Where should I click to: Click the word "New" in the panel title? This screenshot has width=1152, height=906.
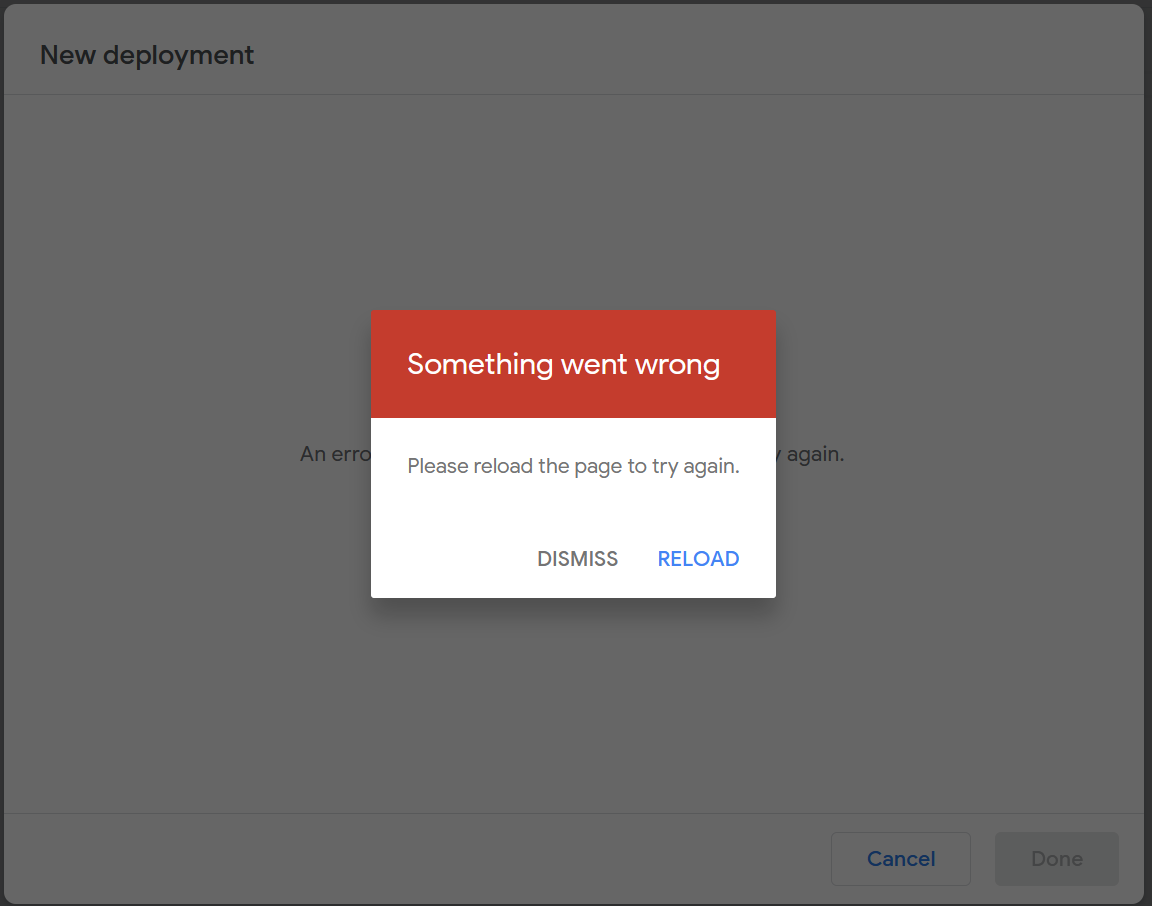tap(68, 55)
